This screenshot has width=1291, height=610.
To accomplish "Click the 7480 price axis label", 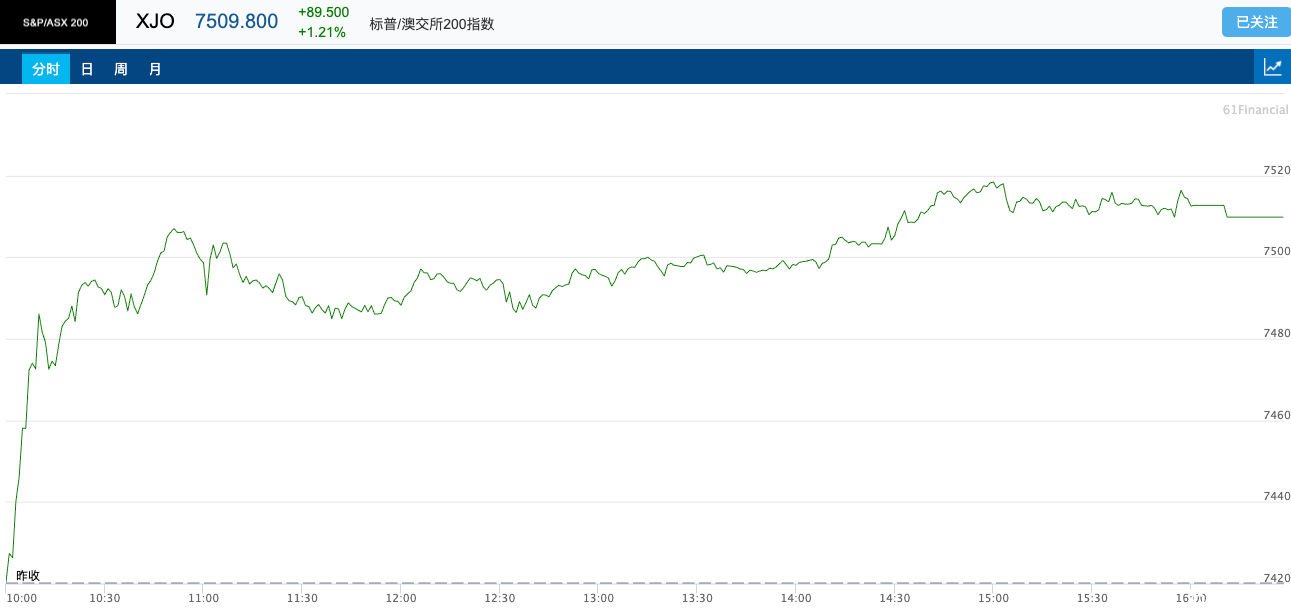I will (x=1276, y=333).
